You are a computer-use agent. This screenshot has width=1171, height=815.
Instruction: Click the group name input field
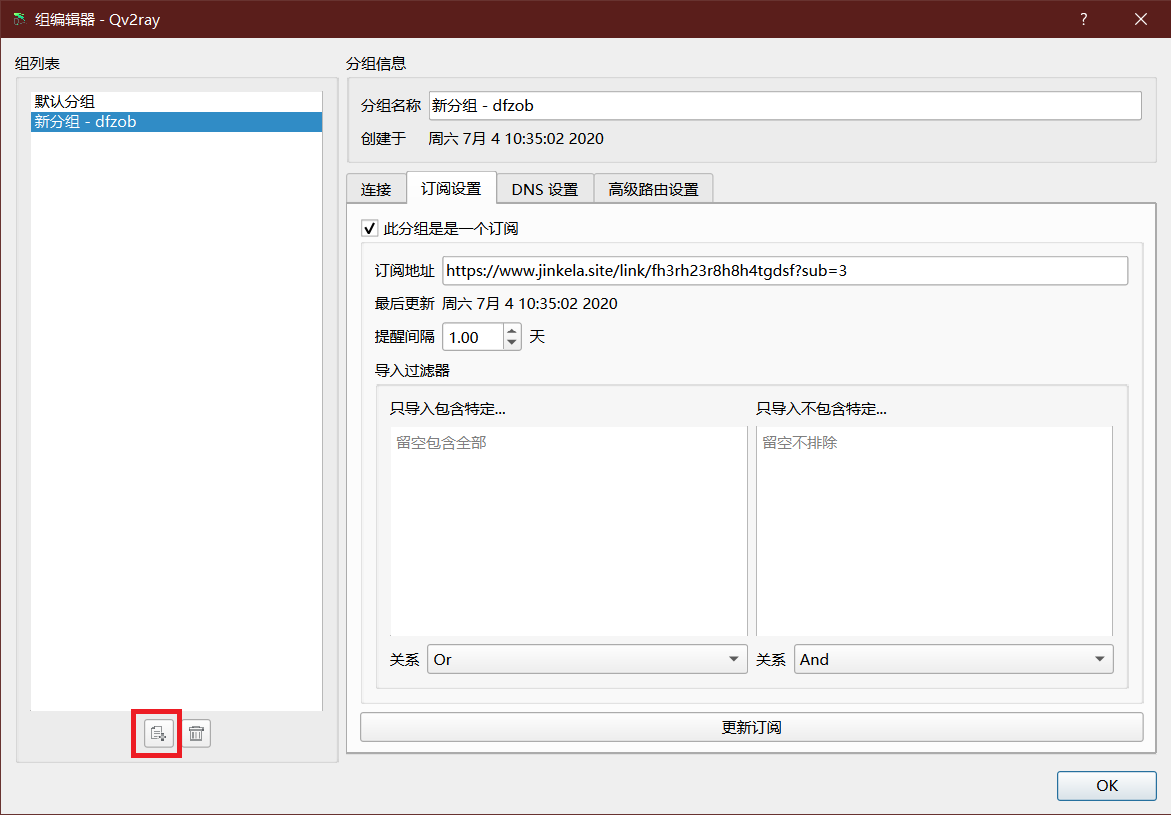tap(784, 105)
